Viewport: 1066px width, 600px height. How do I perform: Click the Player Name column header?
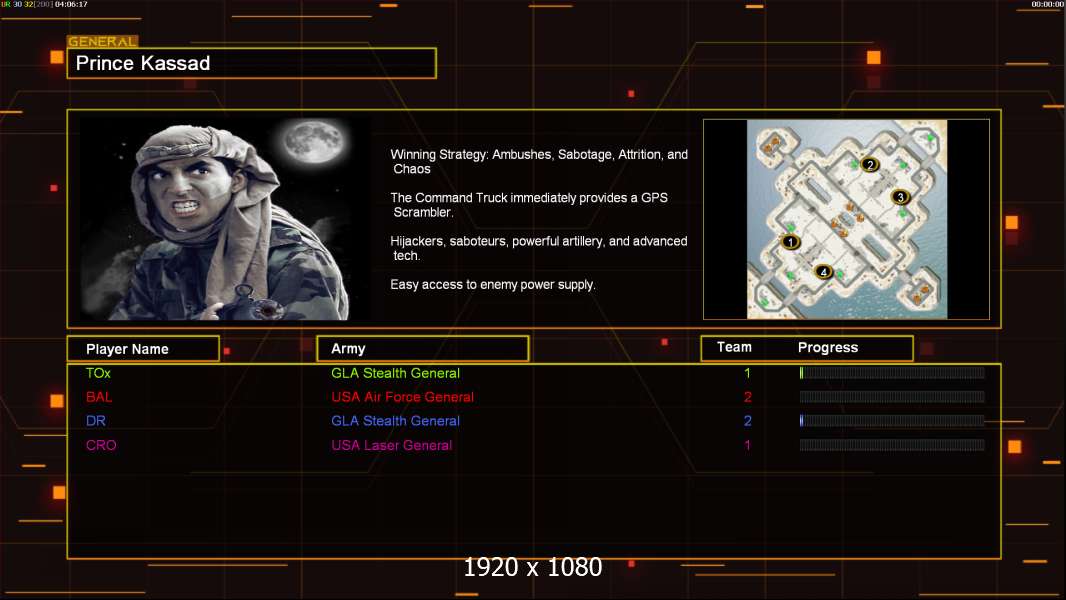pyautogui.click(x=143, y=349)
